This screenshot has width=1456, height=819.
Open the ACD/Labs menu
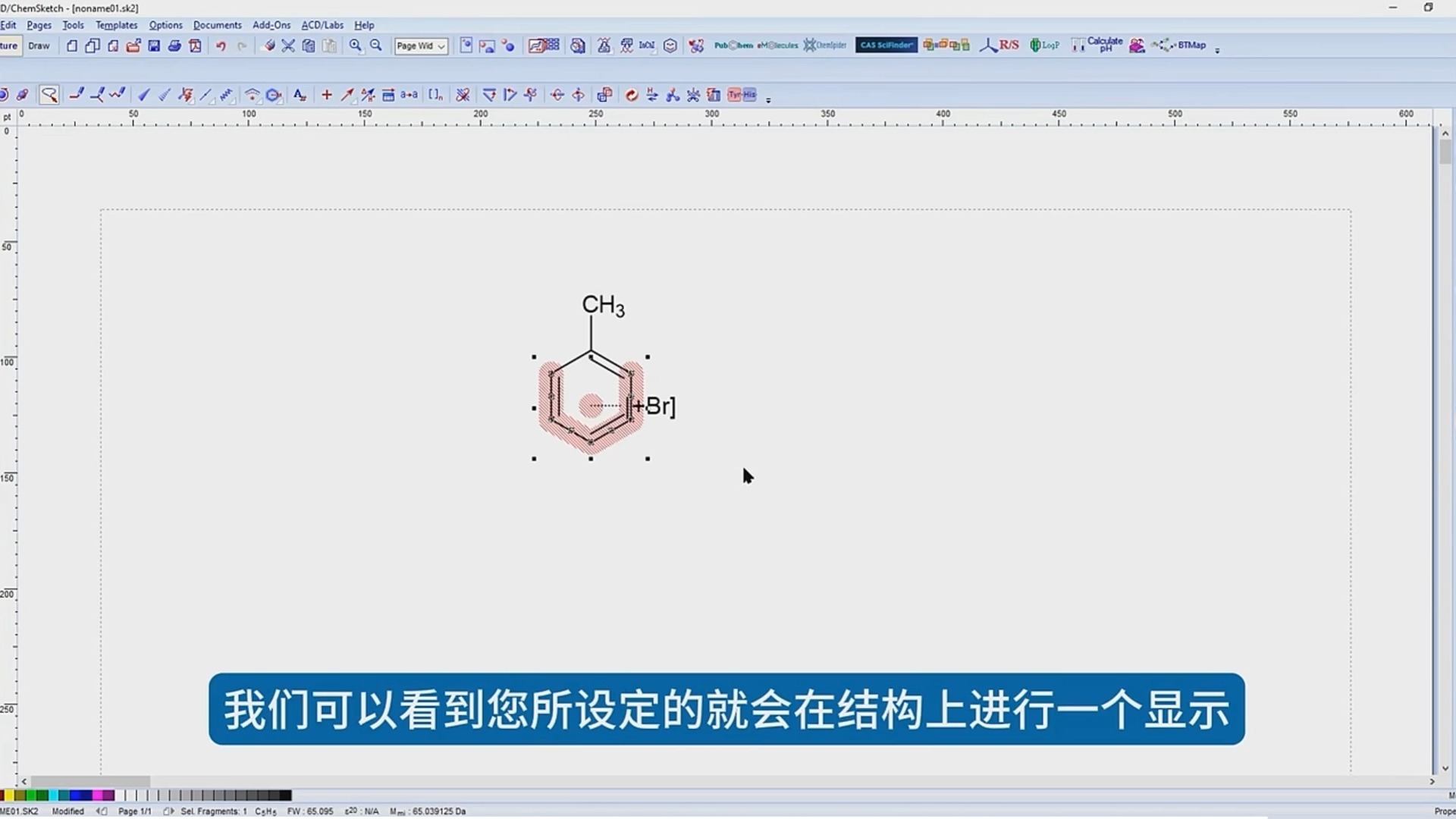point(322,25)
